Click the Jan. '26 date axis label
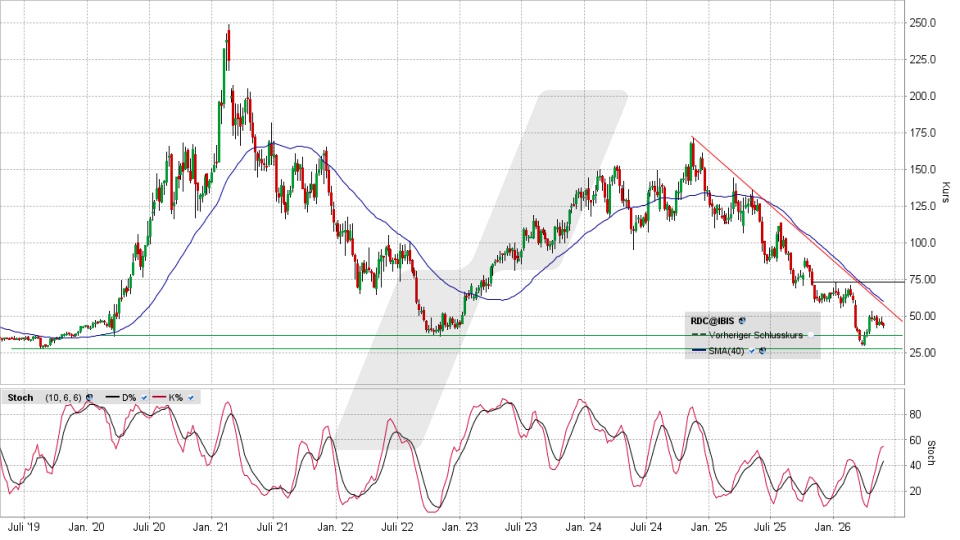Viewport: 960px width, 540px height. [x=833, y=527]
